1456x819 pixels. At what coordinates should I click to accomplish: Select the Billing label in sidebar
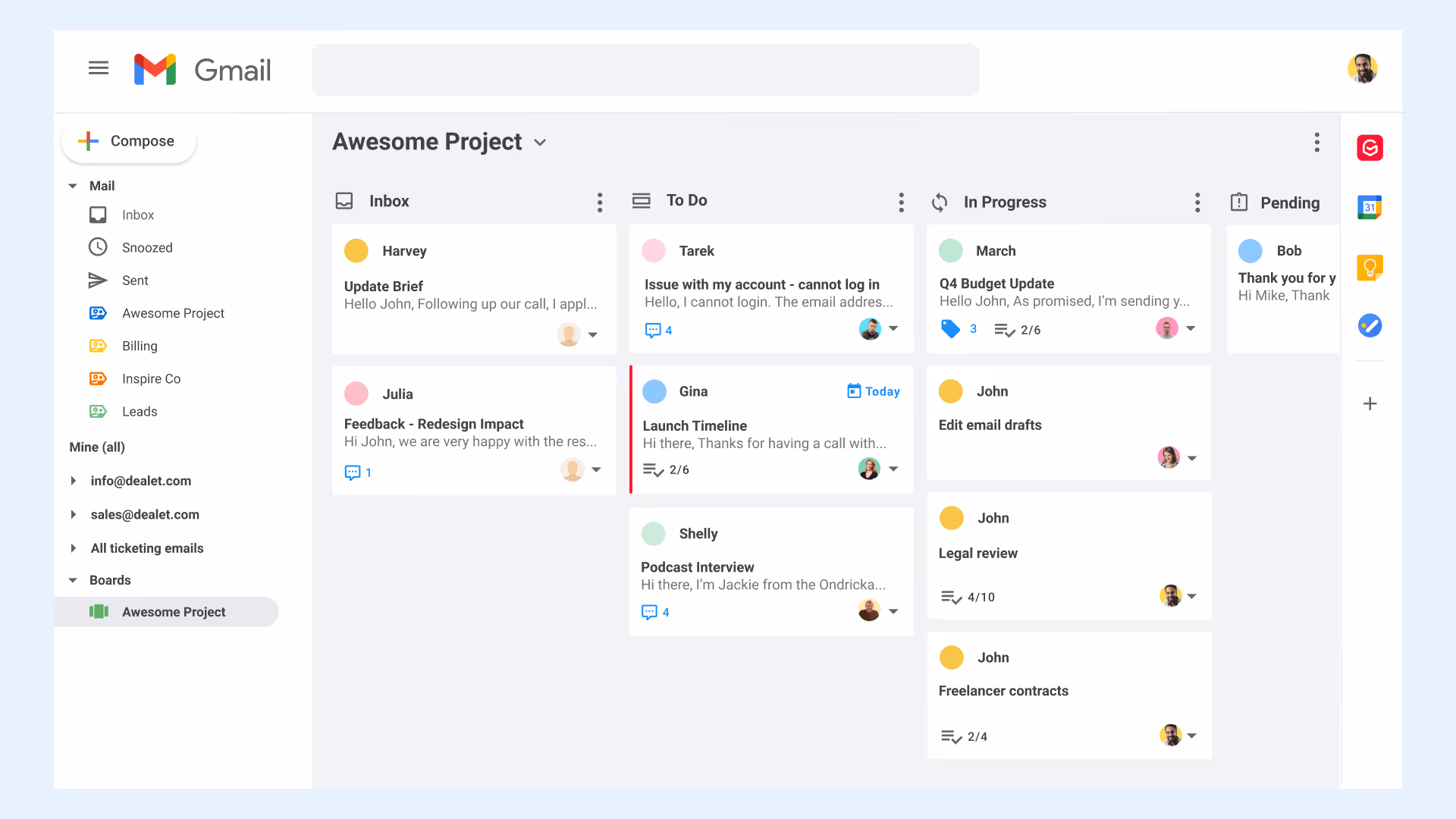point(140,346)
